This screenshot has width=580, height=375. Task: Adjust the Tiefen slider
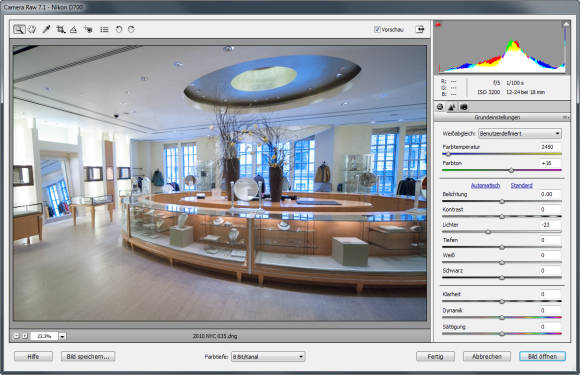click(502, 247)
